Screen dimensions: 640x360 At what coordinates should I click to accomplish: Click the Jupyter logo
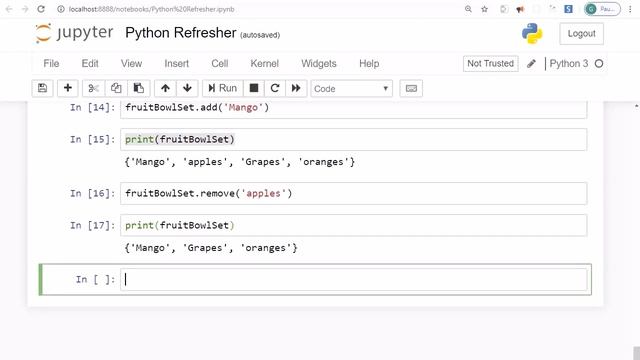(x=74, y=33)
